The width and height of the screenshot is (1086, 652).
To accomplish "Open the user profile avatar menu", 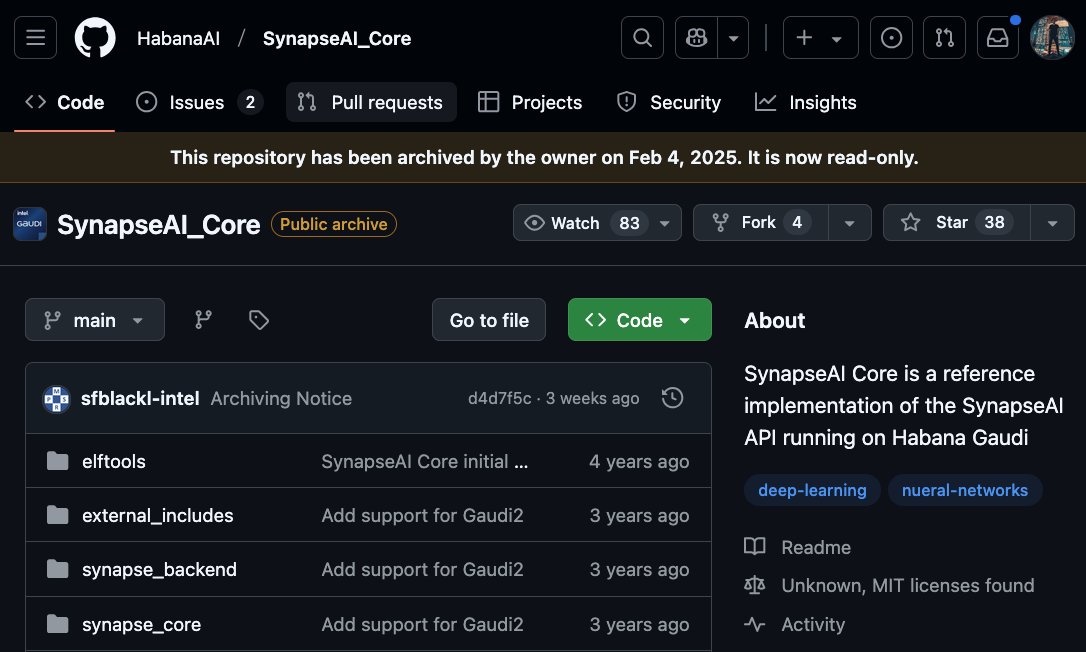I will [1051, 37].
